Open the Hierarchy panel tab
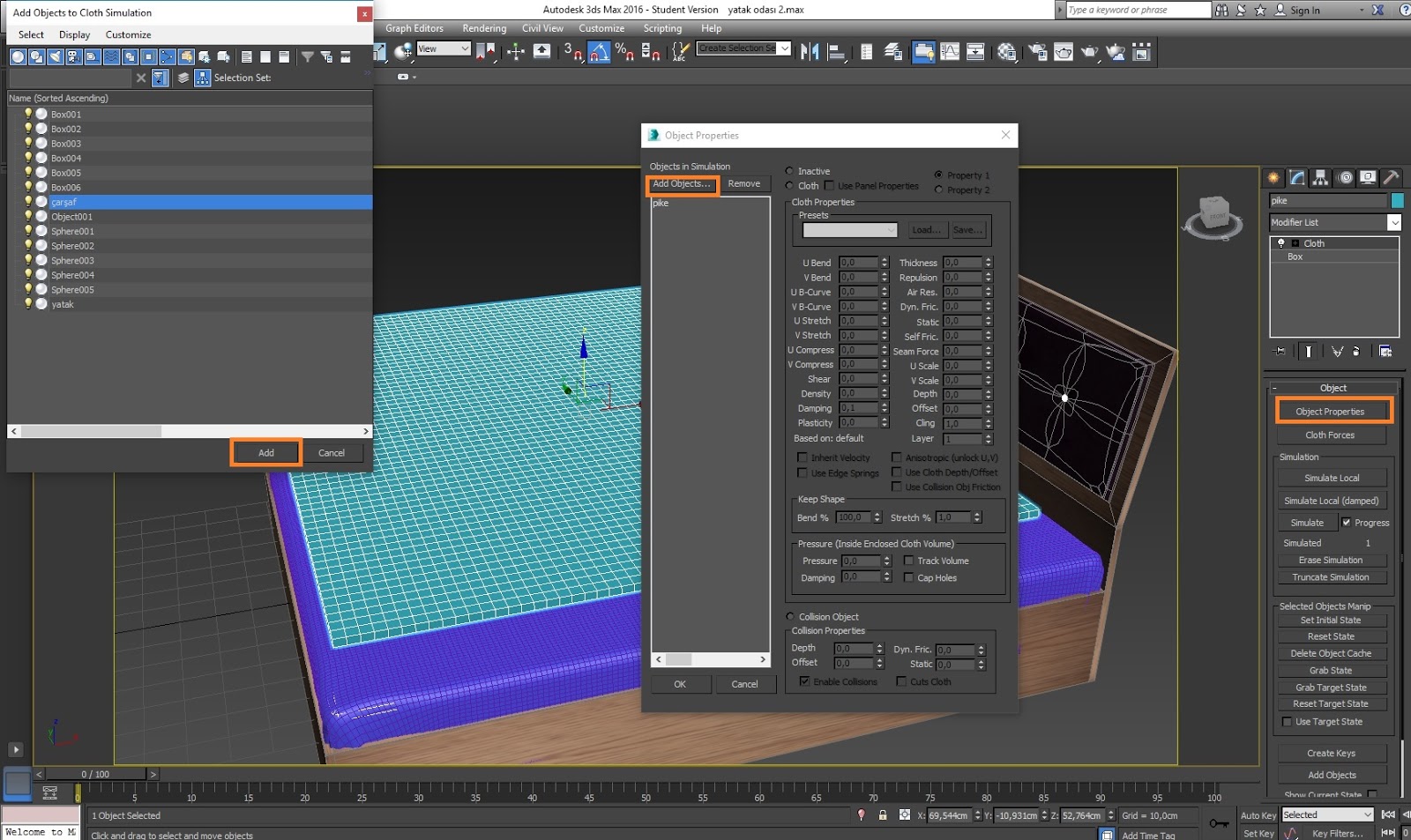 click(1320, 177)
